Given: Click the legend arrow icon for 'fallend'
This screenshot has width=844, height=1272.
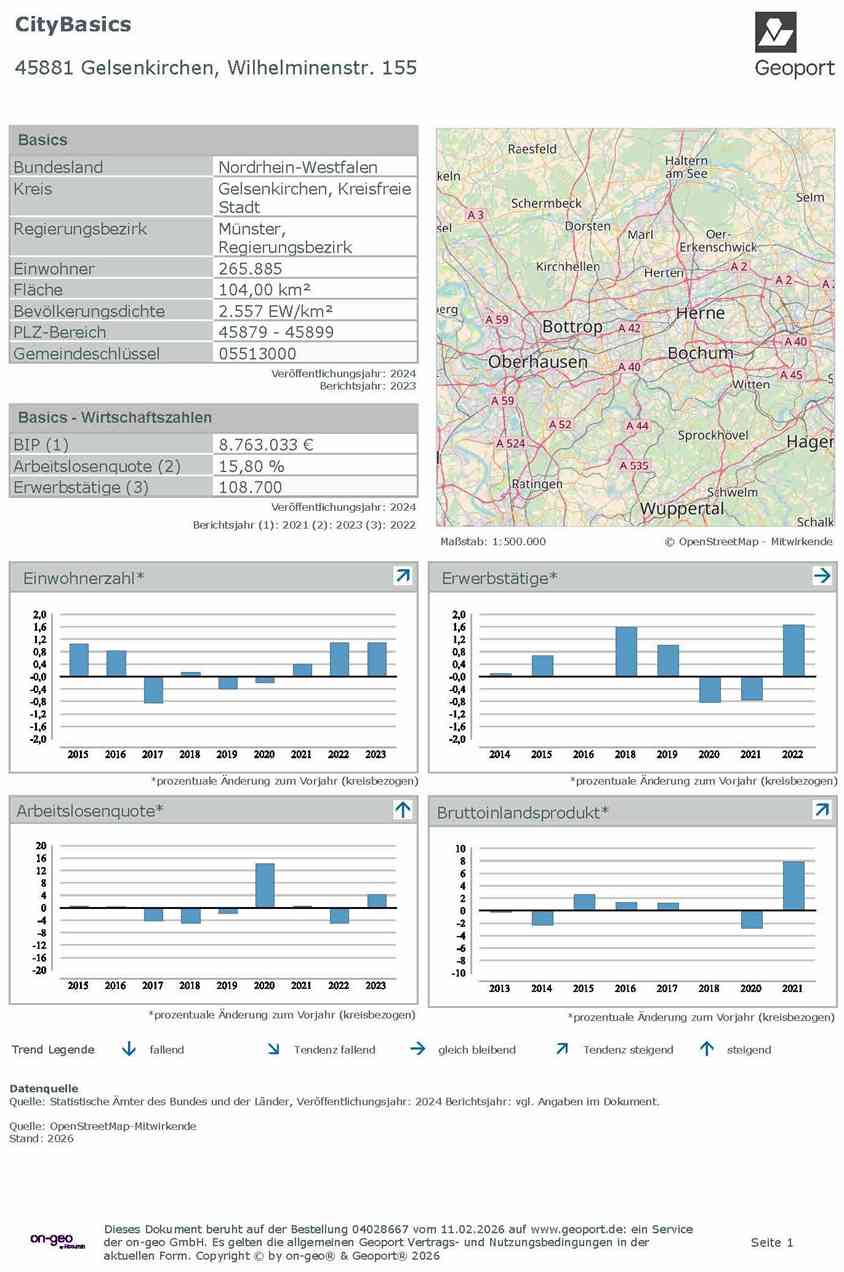Looking at the screenshot, I should 128,1049.
